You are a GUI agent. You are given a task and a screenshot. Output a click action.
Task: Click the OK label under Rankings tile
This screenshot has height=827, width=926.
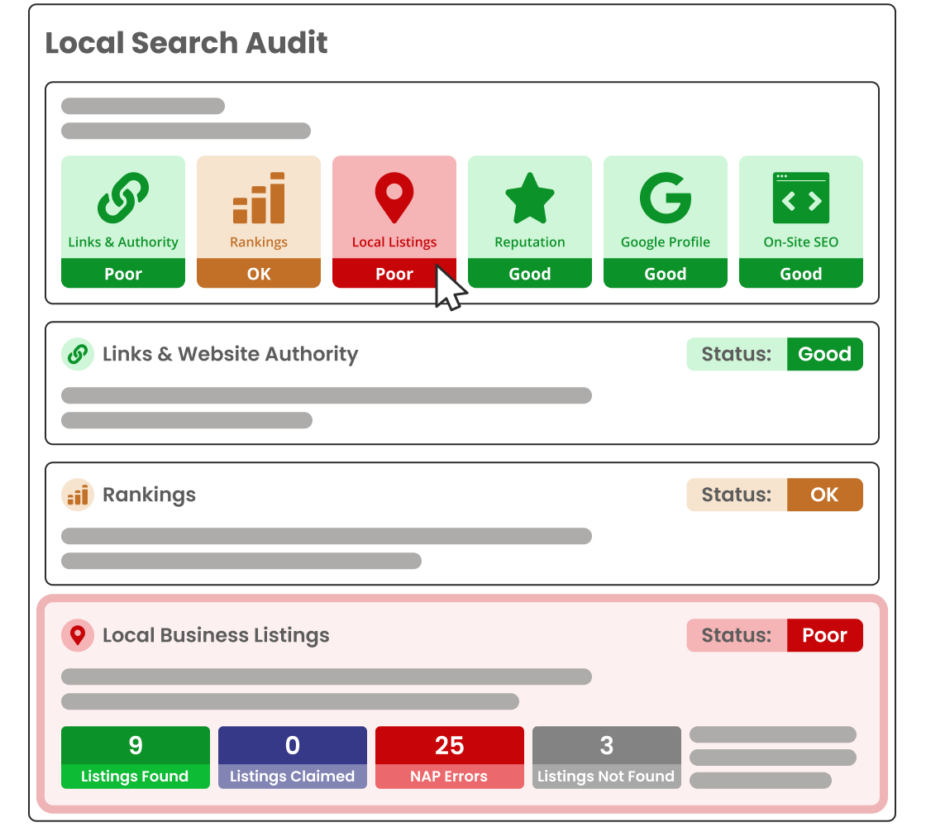point(259,274)
